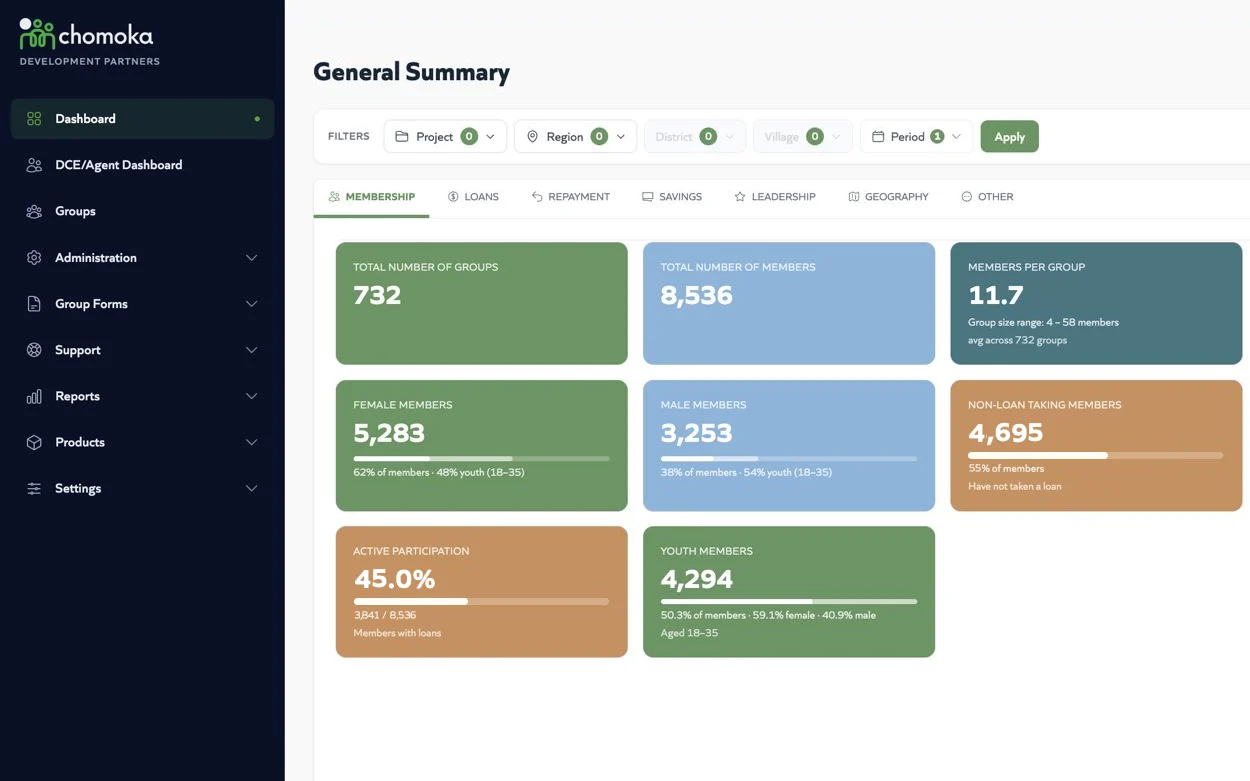
Task: Select the Membership tab
Action: click(x=372, y=197)
